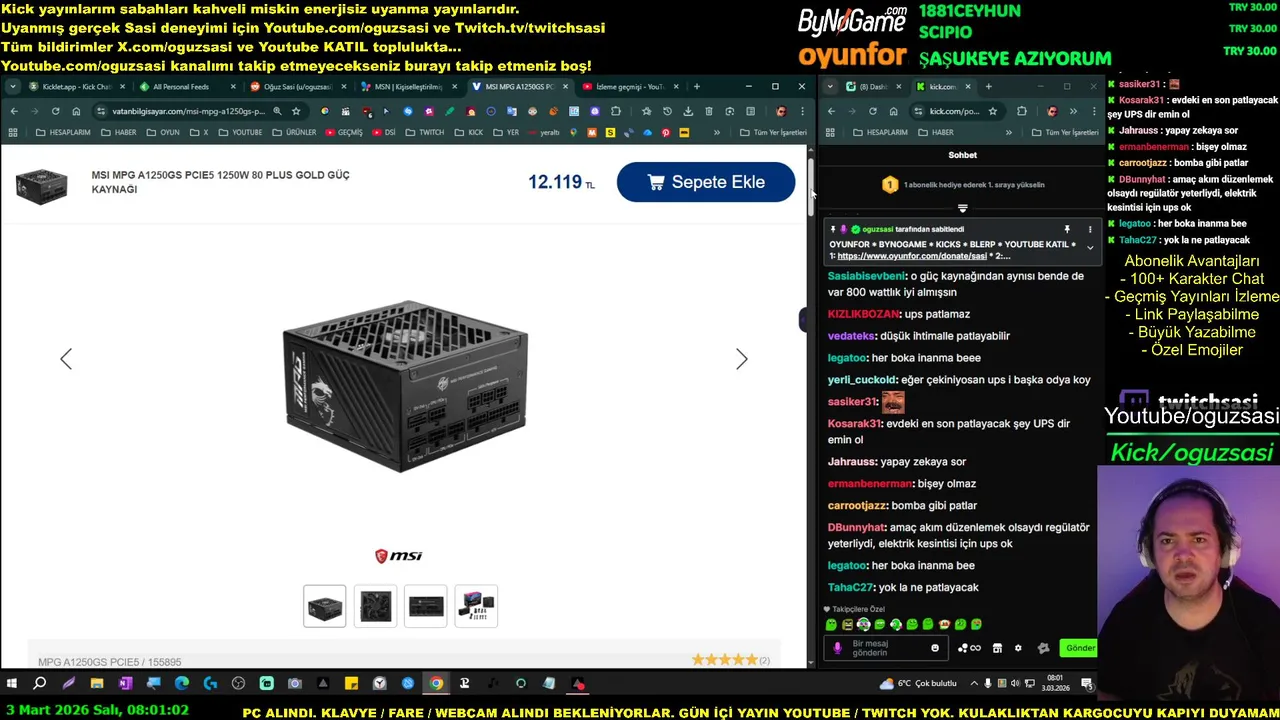The image size is (1280, 720).
Task: Open Windows taskbar search
Action: [x=40, y=684]
